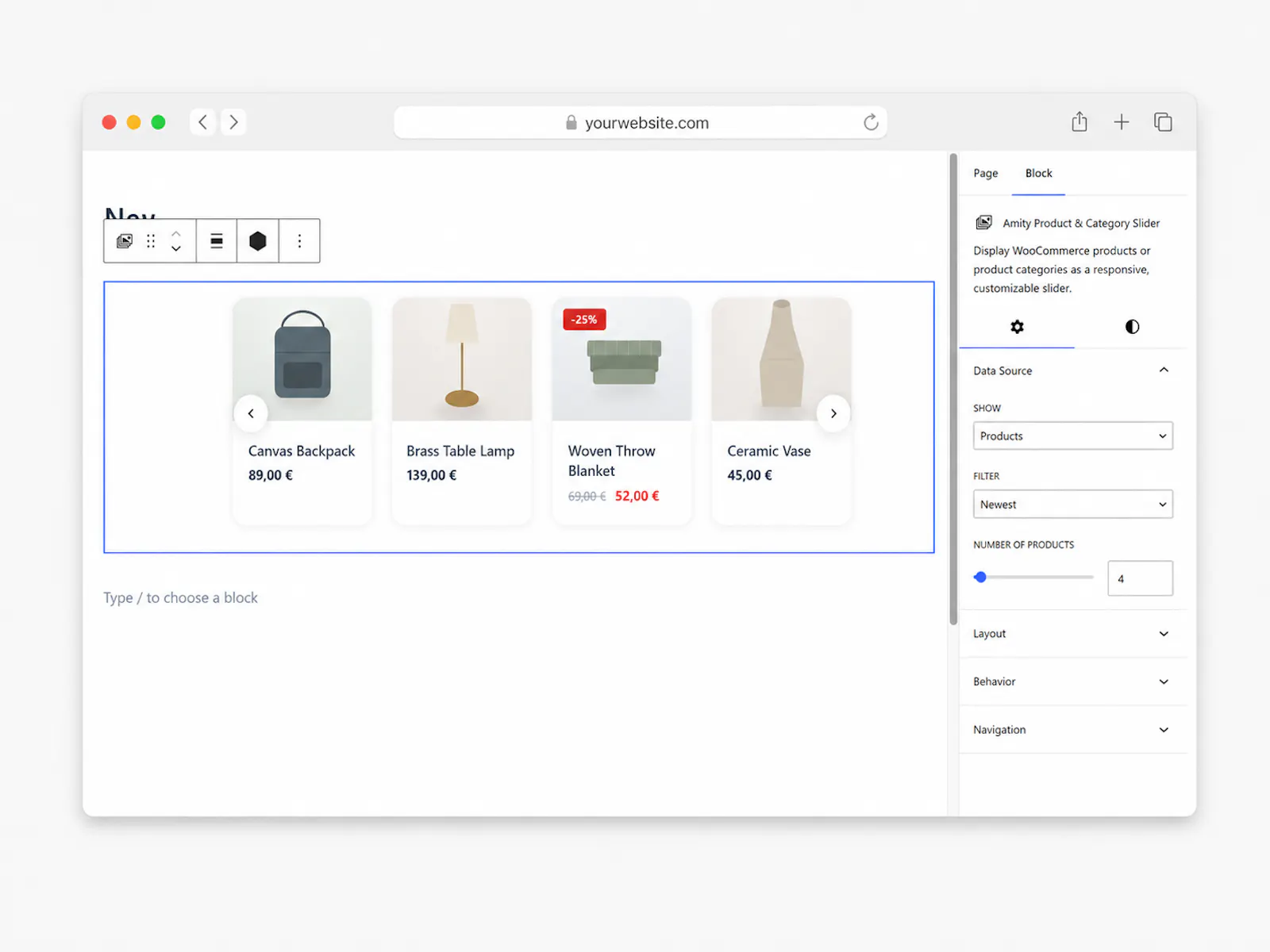Screen dimensions: 1270x952
Task: Open the browser share icon
Action: 1079,122
